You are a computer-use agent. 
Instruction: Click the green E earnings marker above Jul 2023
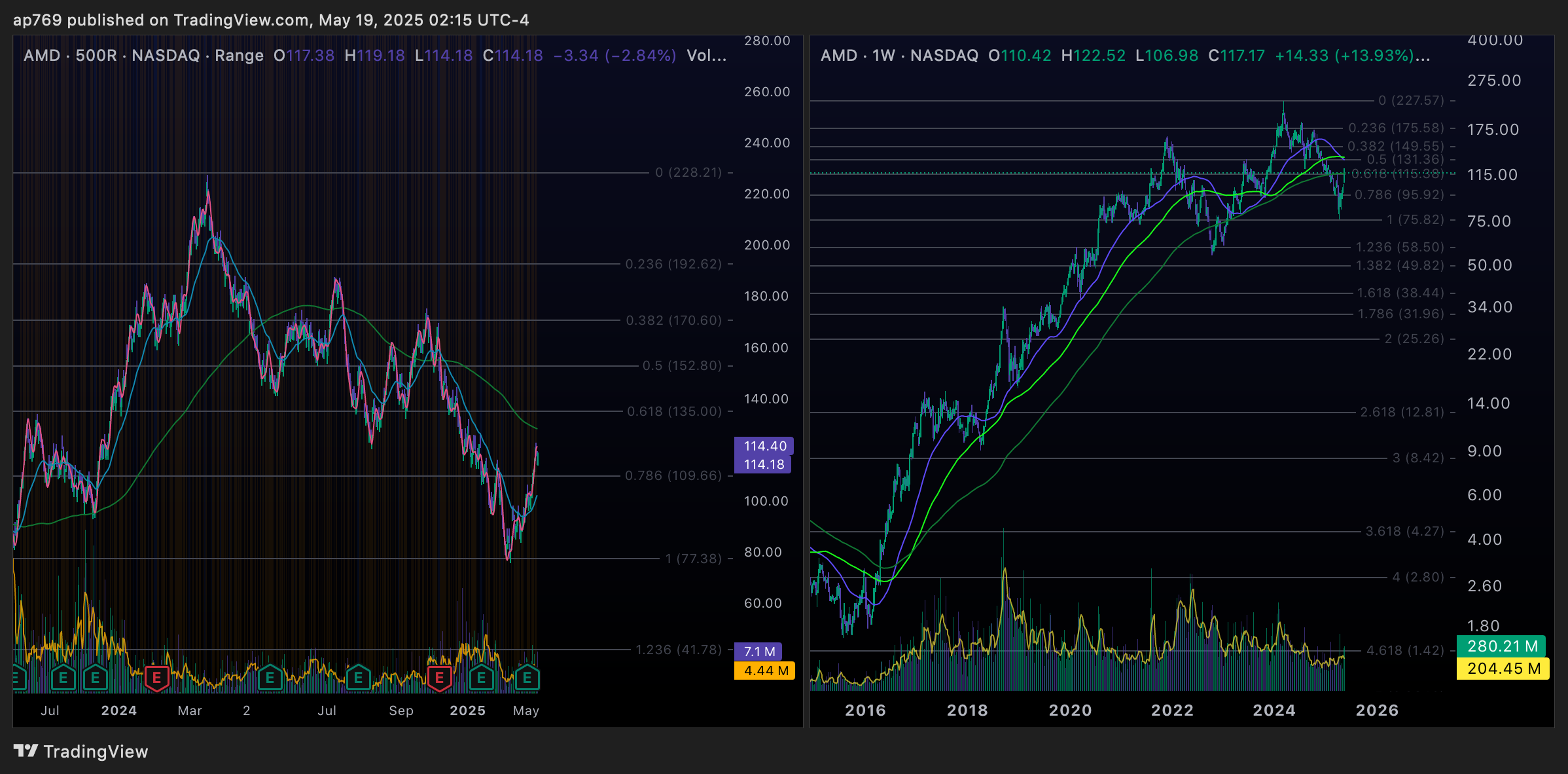[x=63, y=678]
